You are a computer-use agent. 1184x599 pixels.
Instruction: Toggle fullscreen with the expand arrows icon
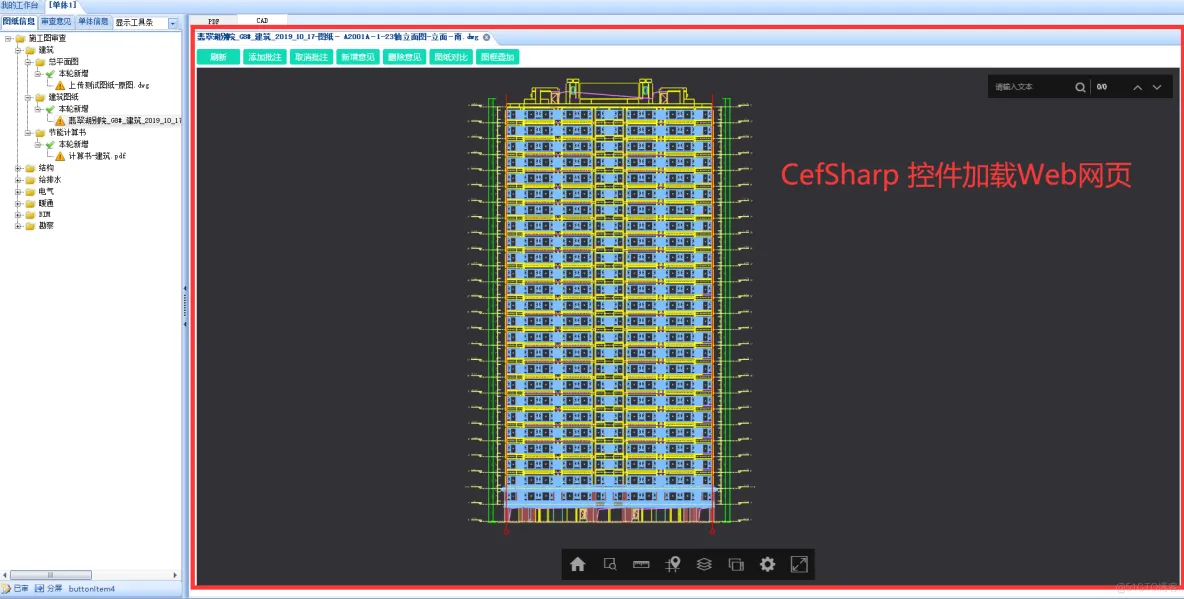point(799,564)
